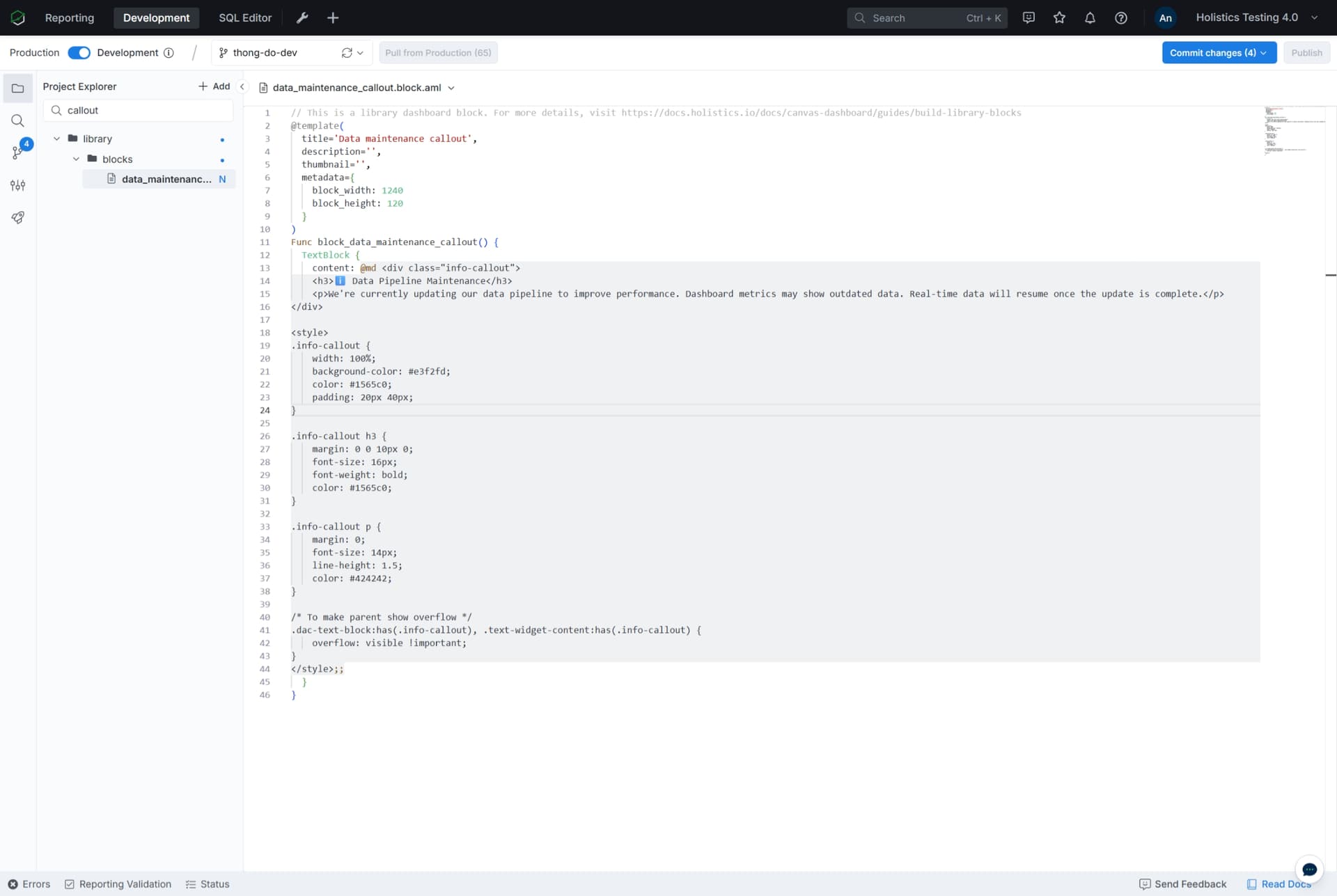Open the Errors status item
This screenshot has height=896, width=1337.
(x=29, y=884)
